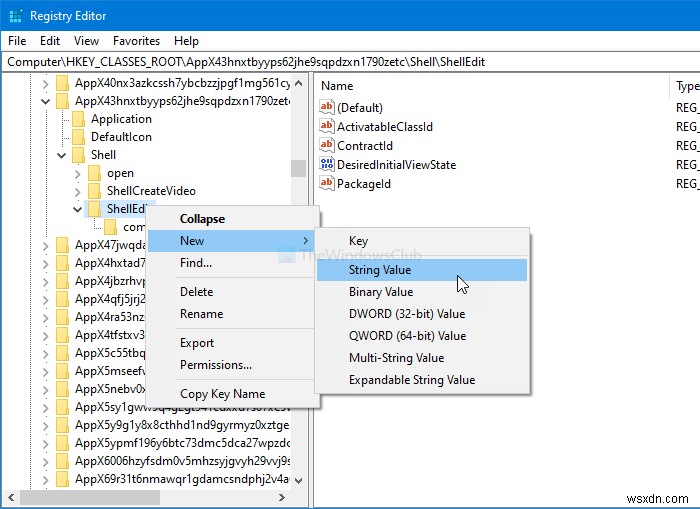Image resolution: width=700 pixels, height=509 pixels.
Task: Collapse the ShellEdit key chevron
Action: click(78, 209)
